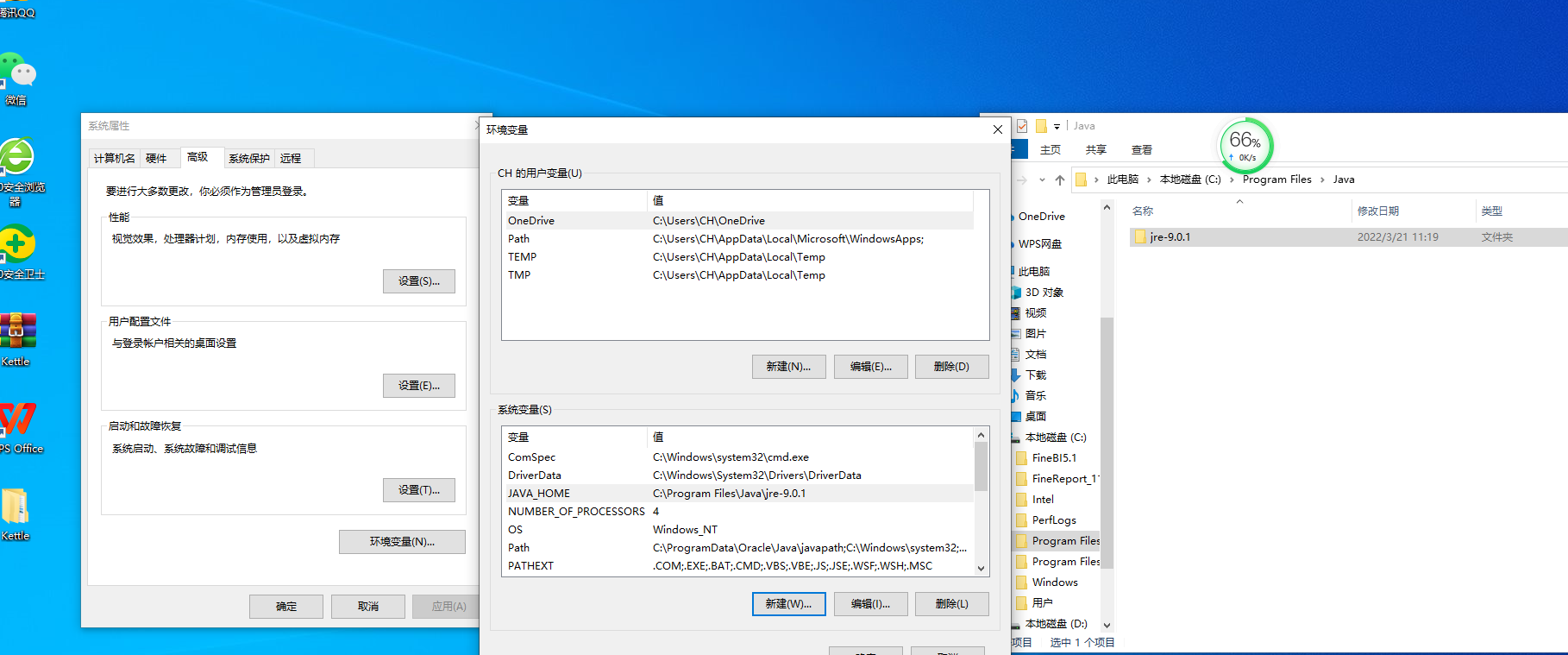The image size is (1568, 655).
Task: Expand breadcrumb chevron after 此电脑
Action: pos(1149,180)
